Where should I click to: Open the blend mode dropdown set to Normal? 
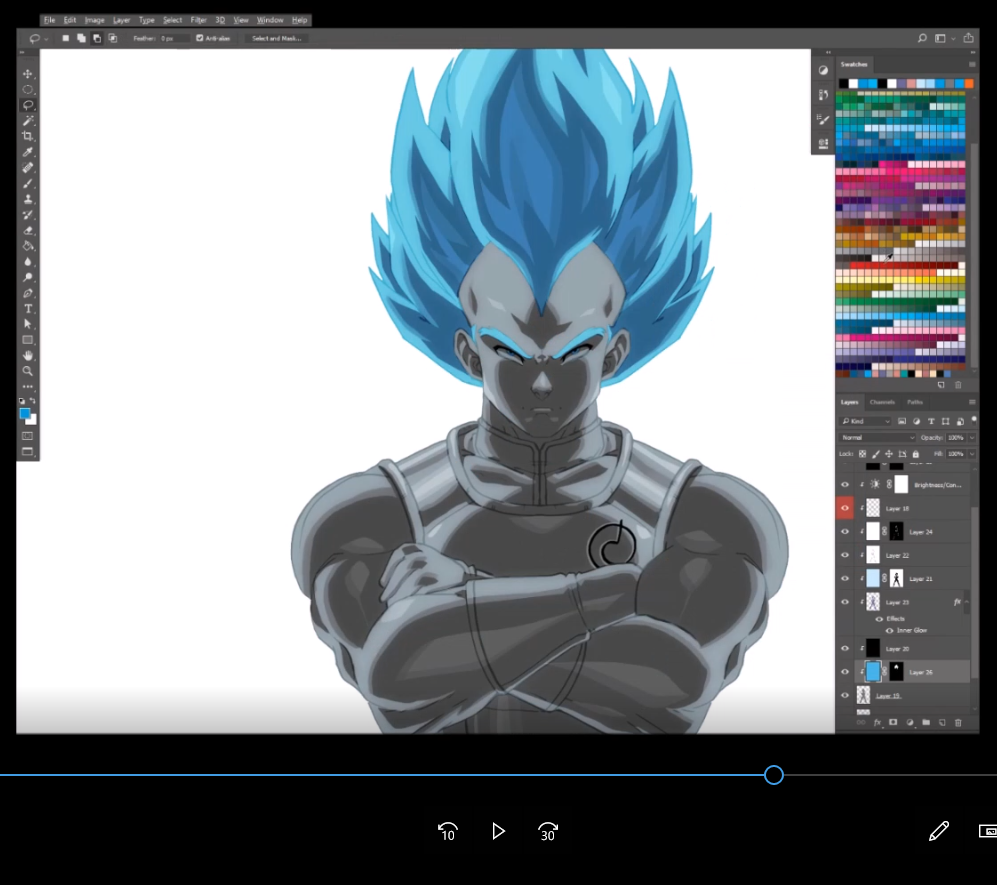tap(879, 438)
